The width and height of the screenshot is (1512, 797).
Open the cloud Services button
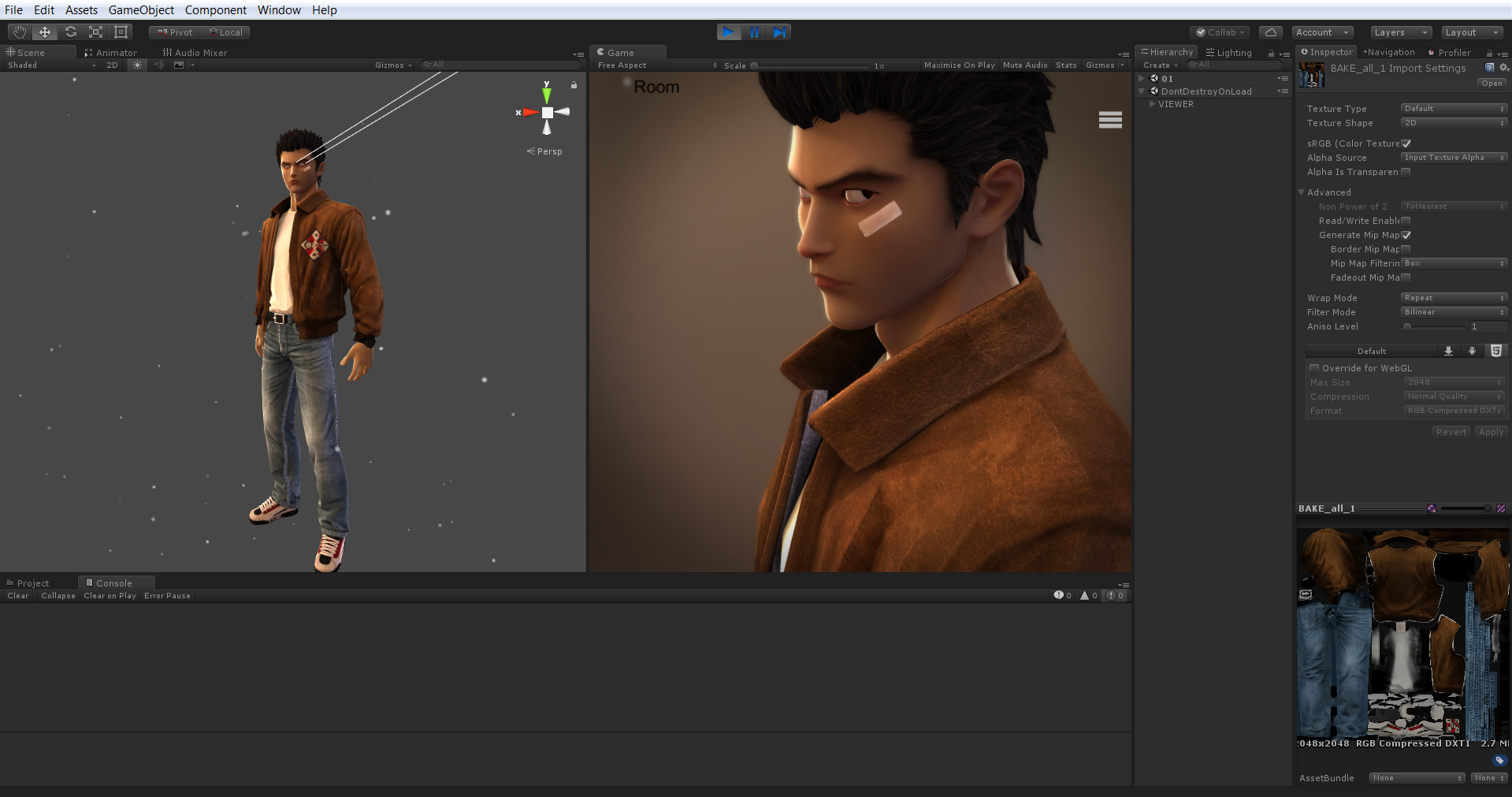click(1270, 32)
